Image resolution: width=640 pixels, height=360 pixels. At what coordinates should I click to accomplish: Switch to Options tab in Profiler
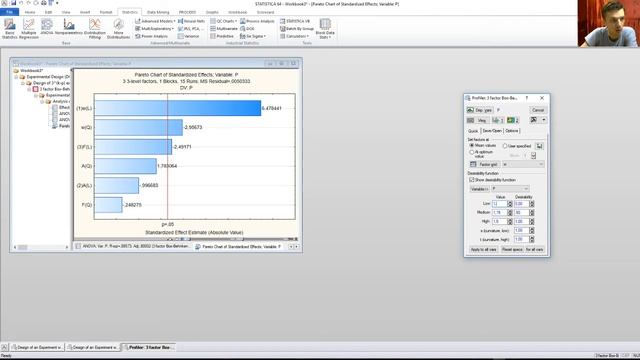point(512,131)
